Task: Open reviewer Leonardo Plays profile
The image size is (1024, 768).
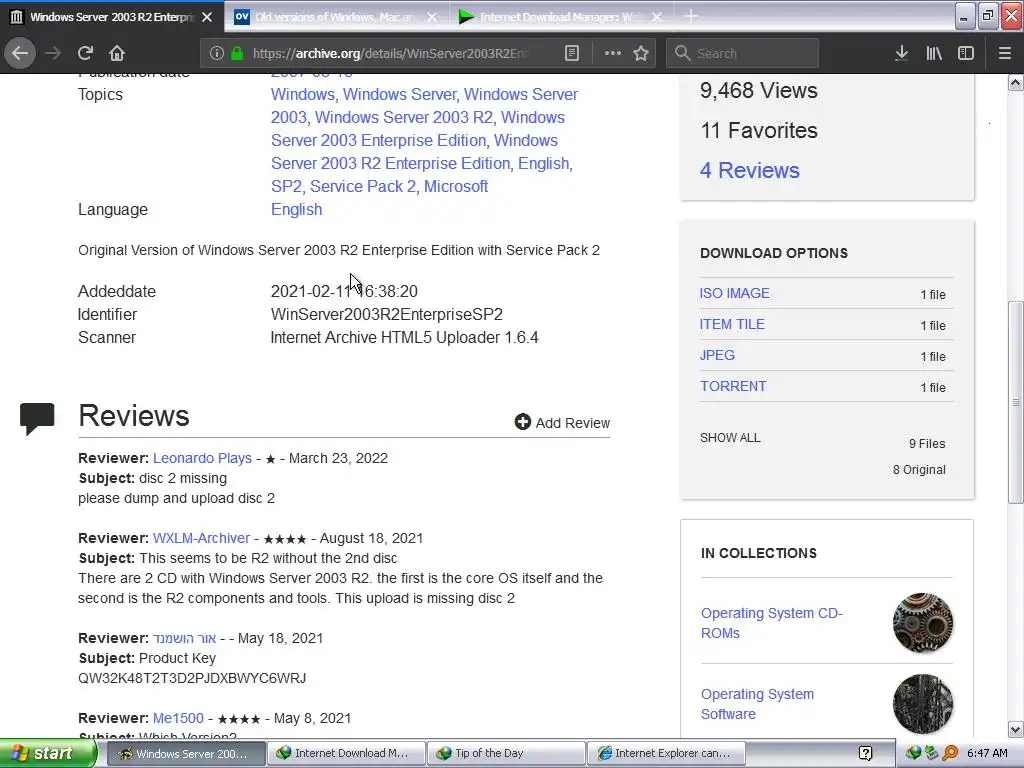Action: point(202,458)
